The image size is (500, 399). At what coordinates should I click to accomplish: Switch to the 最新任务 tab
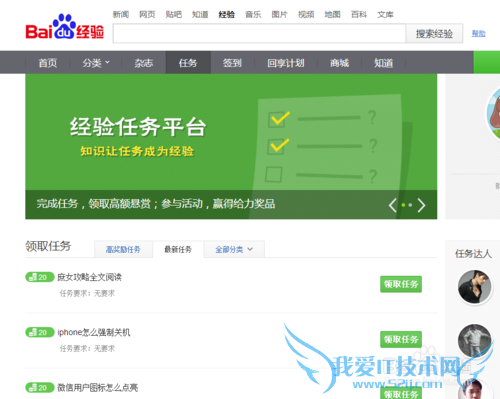pyautogui.click(x=178, y=249)
